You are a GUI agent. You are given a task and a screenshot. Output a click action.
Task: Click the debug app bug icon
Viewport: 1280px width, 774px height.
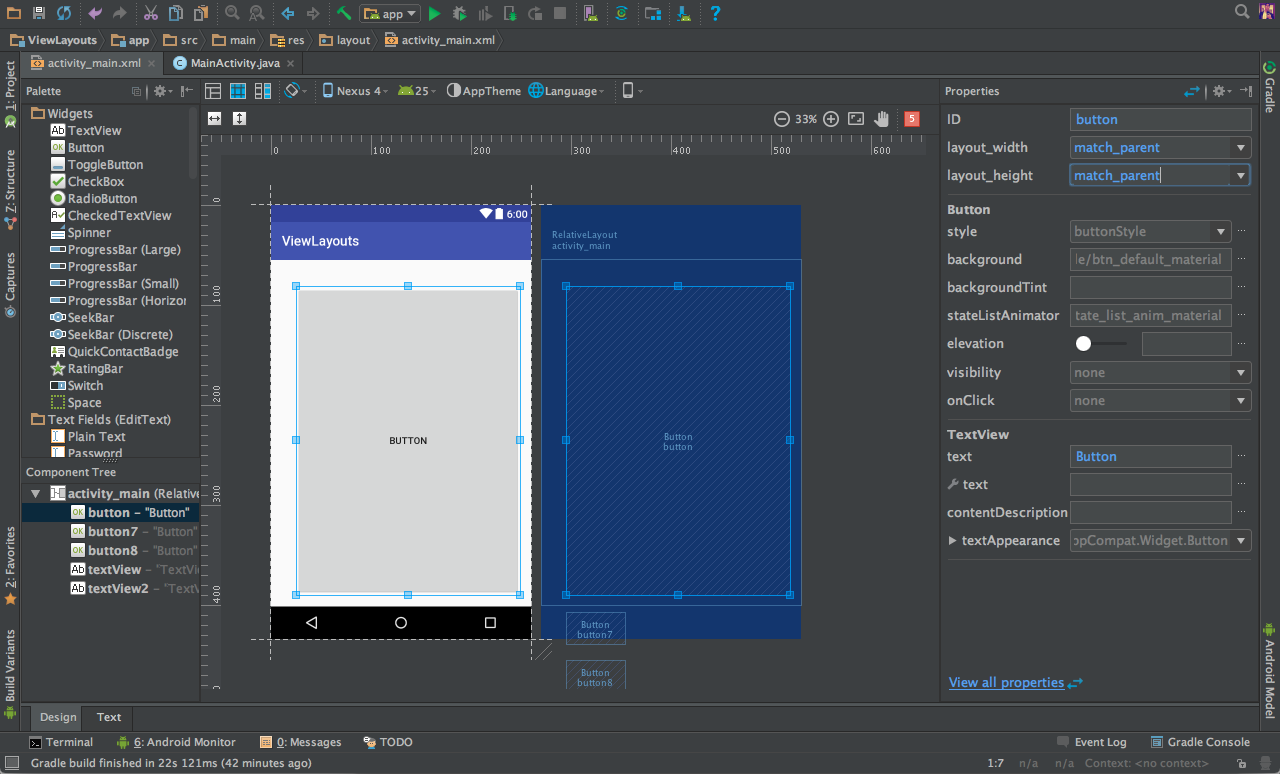[459, 13]
